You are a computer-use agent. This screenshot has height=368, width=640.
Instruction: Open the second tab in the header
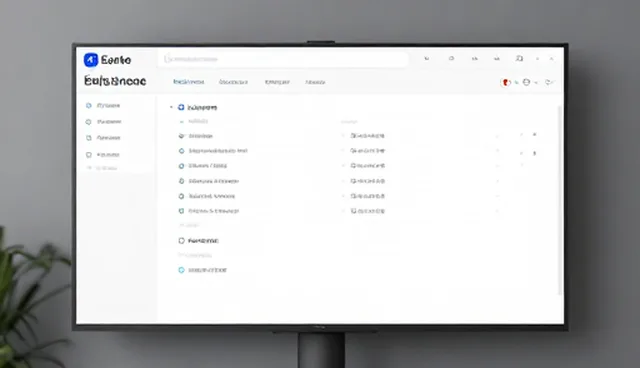click(x=233, y=82)
